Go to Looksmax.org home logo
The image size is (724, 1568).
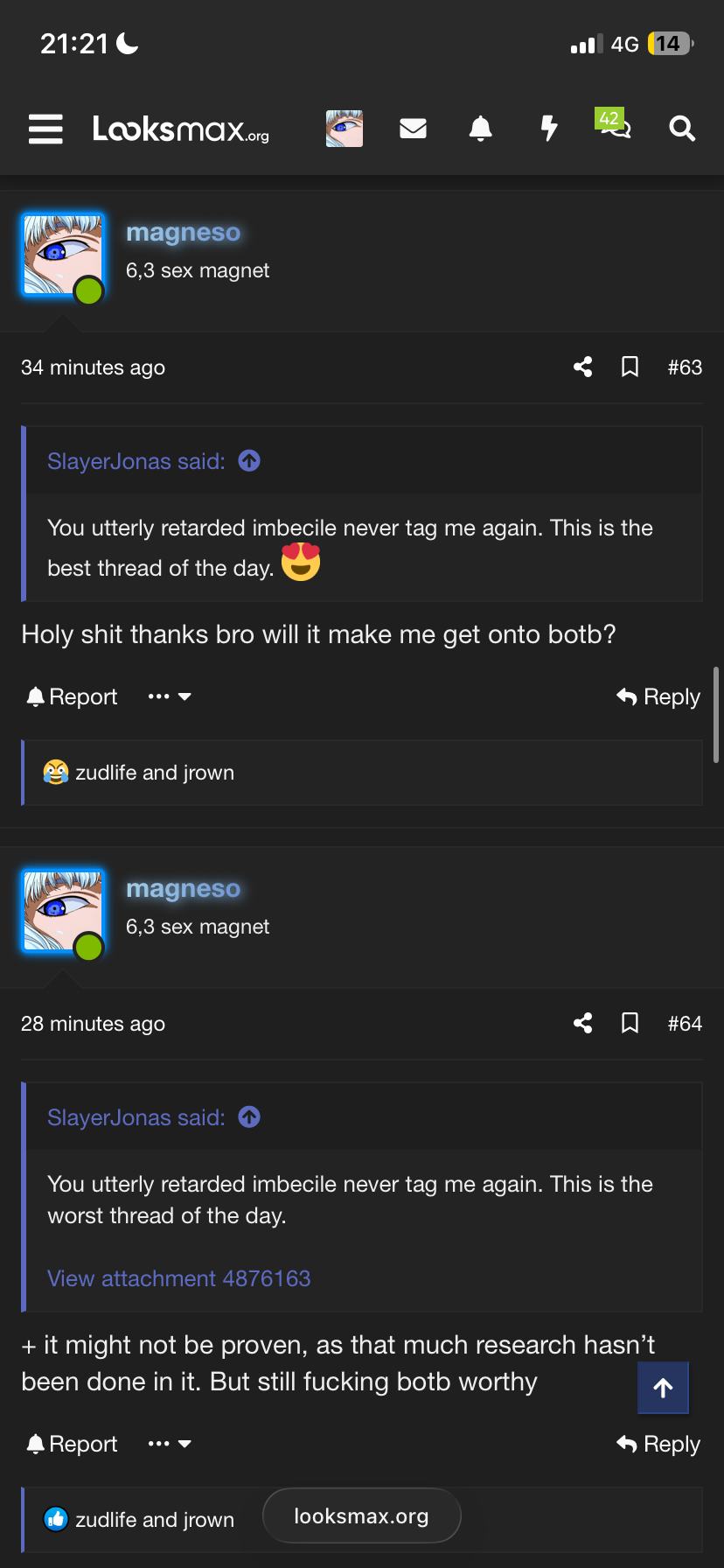(x=181, y=129)
